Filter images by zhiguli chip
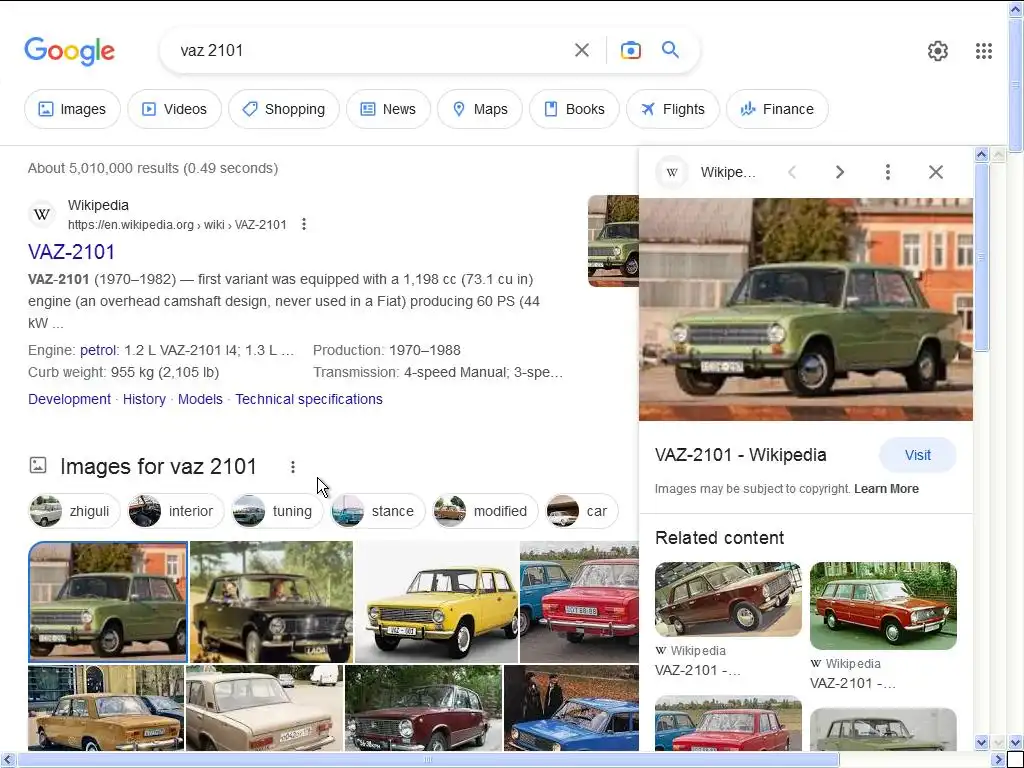 point(74,511)
